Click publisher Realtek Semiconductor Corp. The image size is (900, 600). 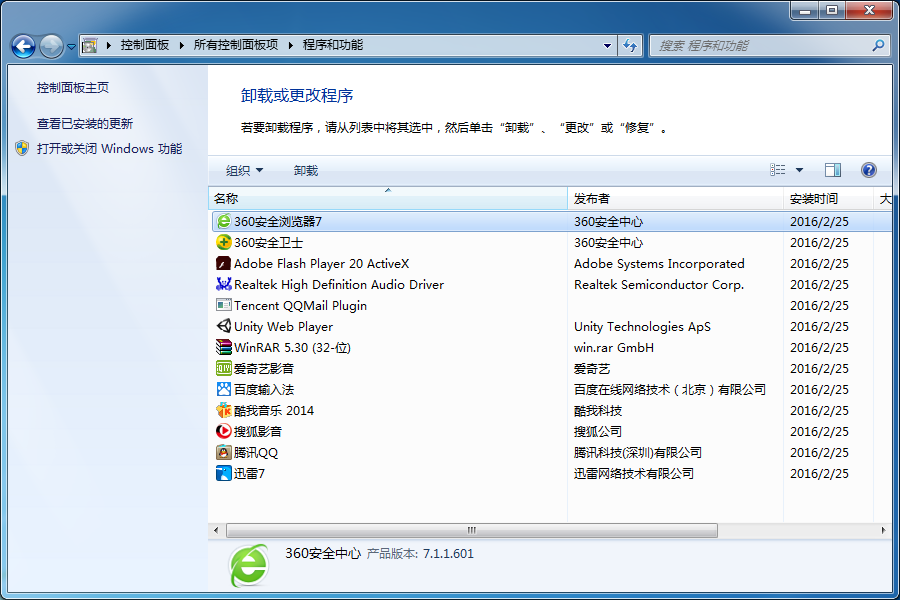[659, 284]
